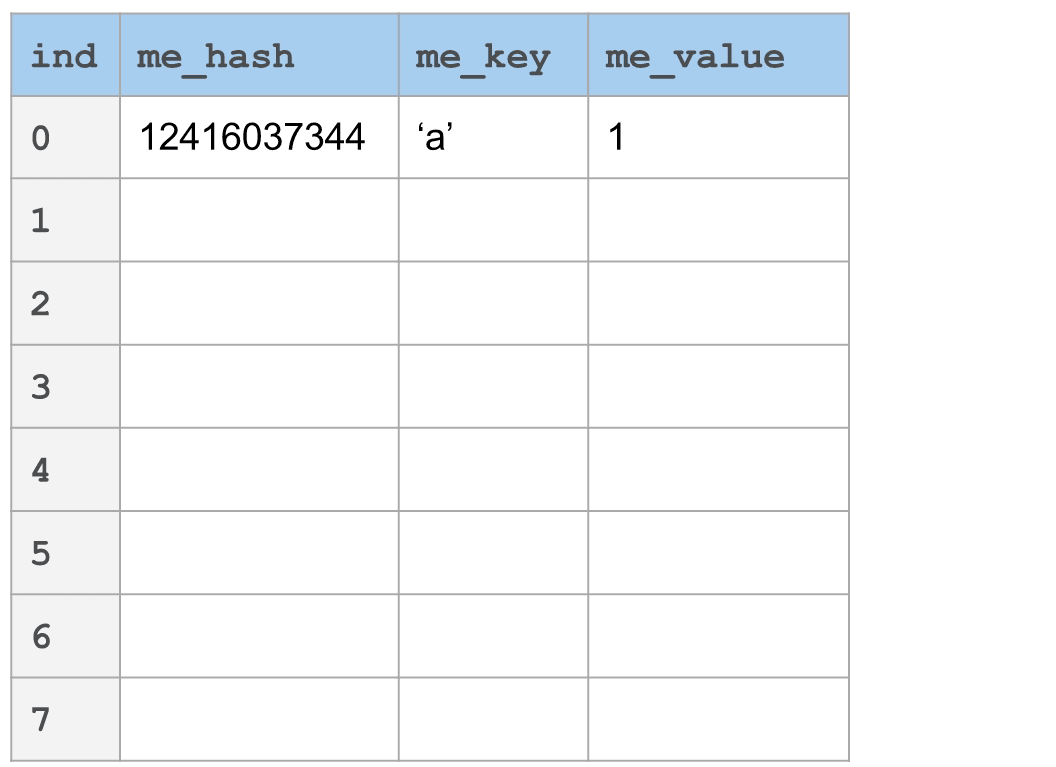
Task: Select the key cell containing 'a'
Action: 494,137
